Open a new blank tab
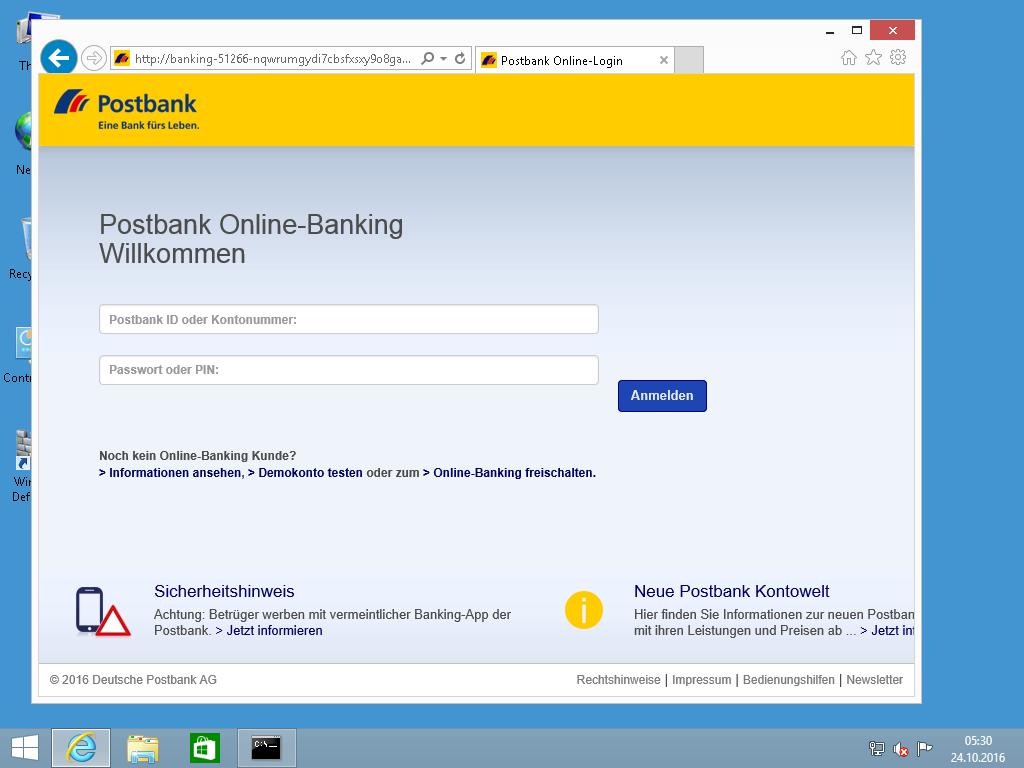The width and height of the screenshot is (1024, 768). click(x=688, y=60)
